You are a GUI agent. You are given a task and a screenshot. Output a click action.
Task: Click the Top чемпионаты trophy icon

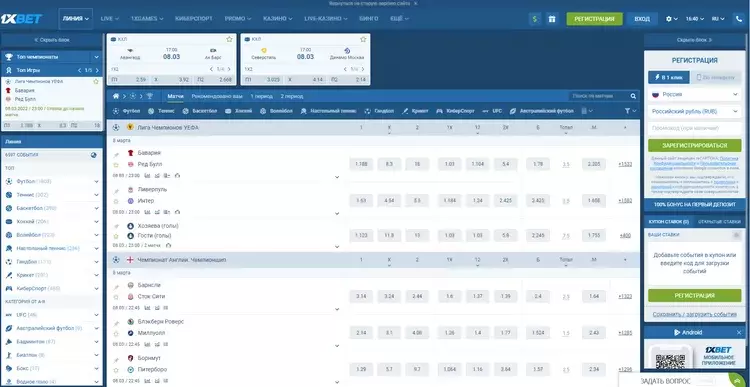[x=9, y=57]
